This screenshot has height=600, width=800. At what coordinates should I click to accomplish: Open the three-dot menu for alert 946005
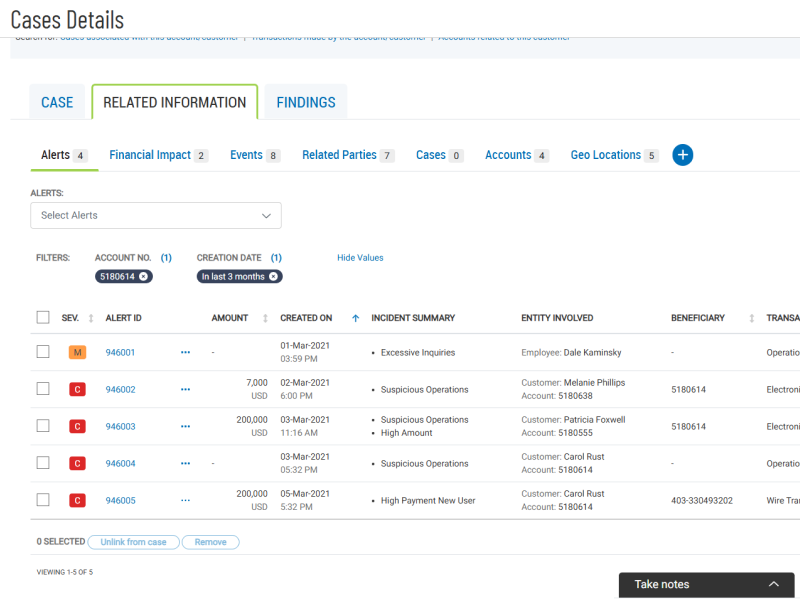[x=185, y=500]
